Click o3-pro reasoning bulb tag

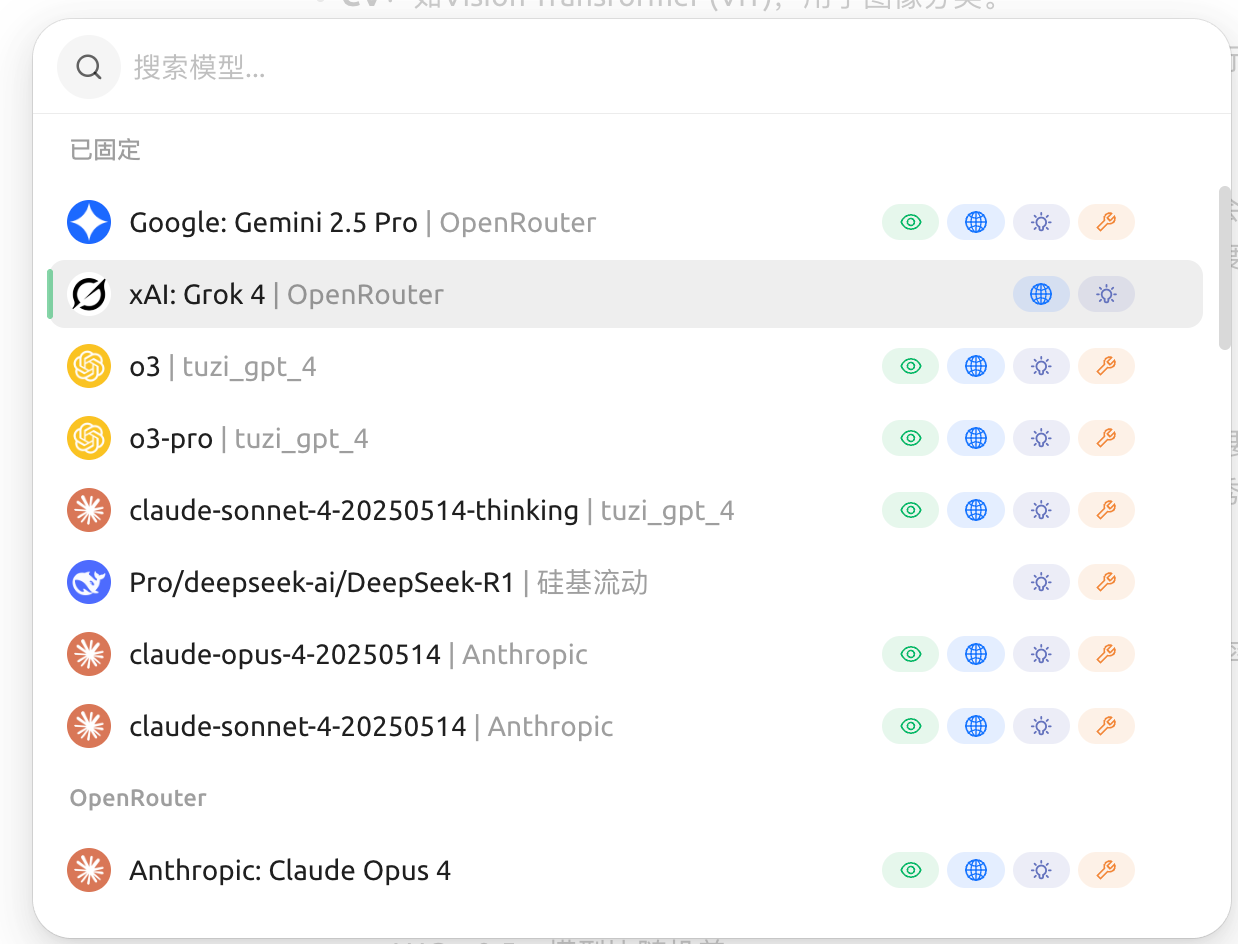coord(1041,438)
